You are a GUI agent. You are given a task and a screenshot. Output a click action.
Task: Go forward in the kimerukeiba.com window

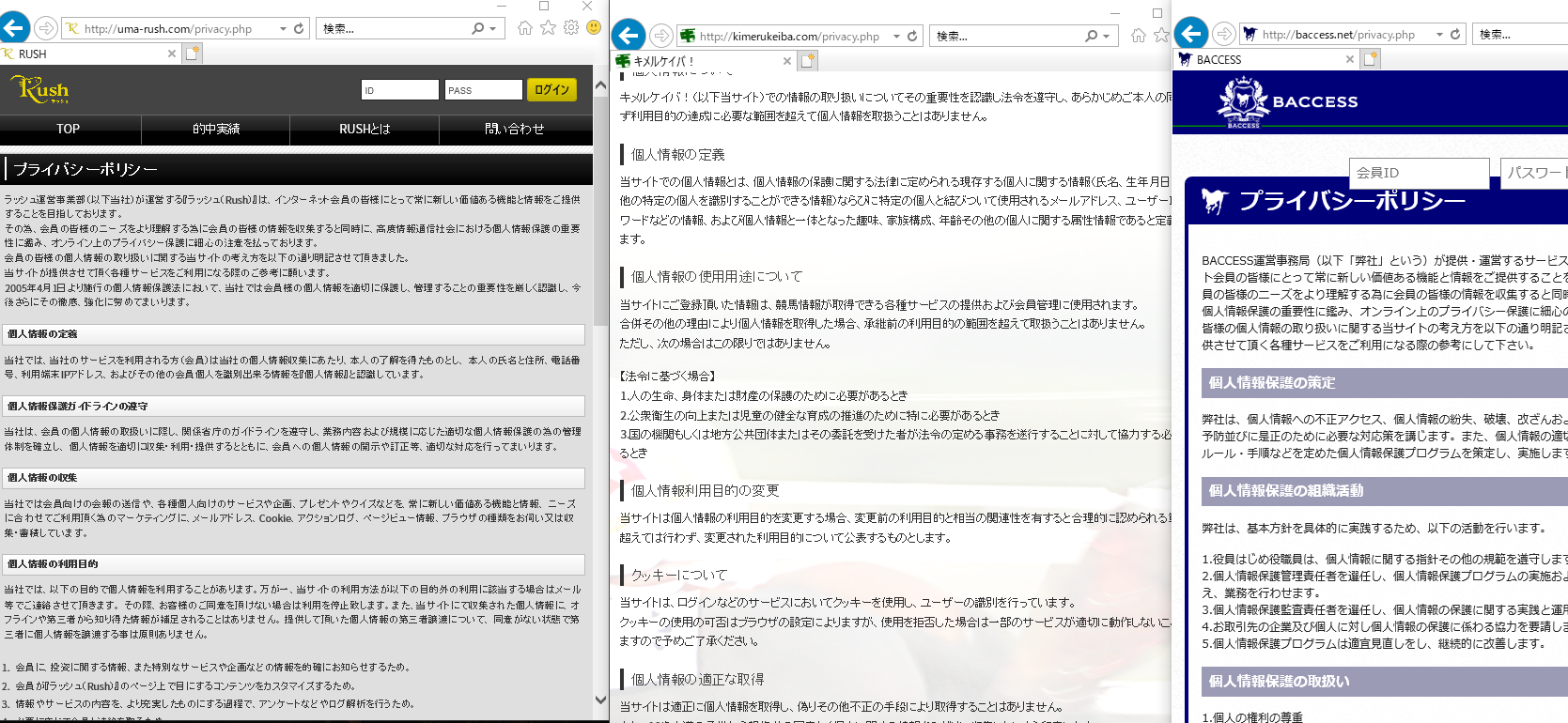[661, 36]
